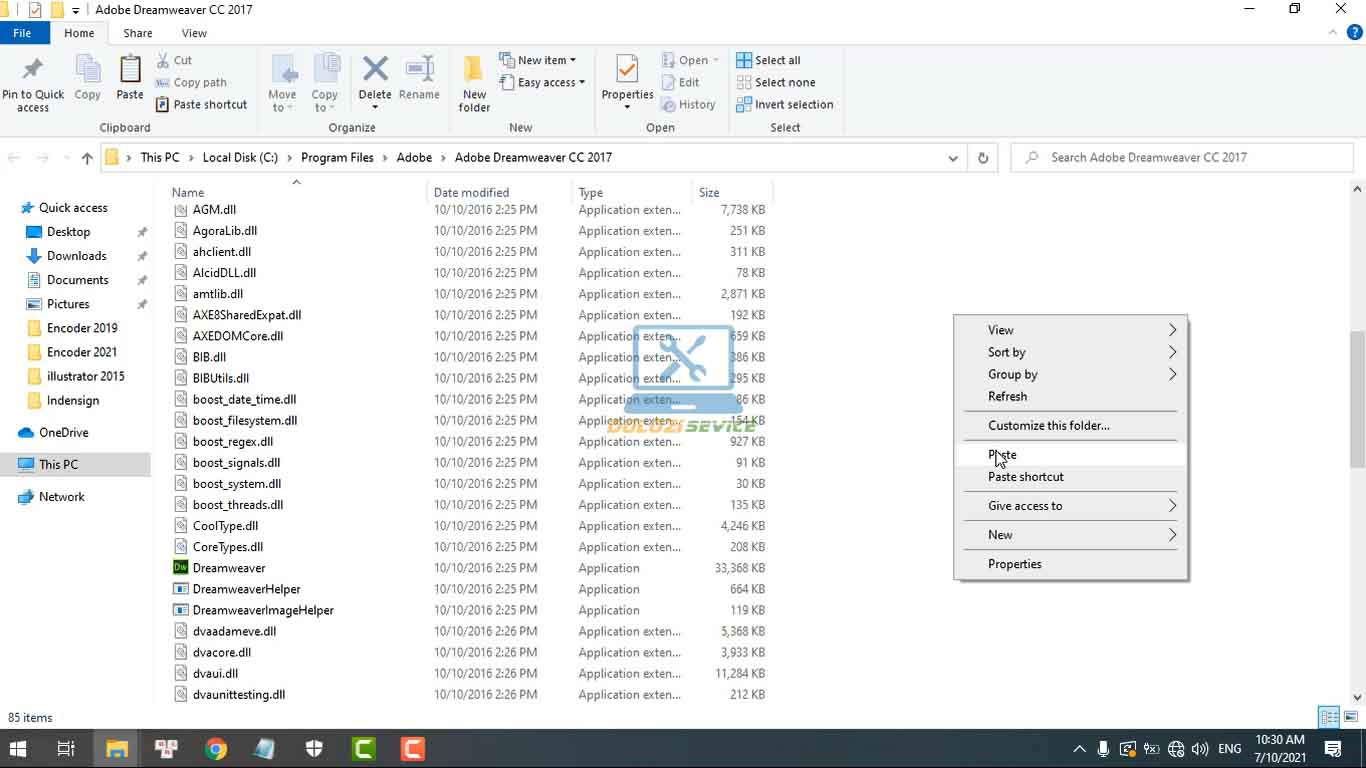Click Select all in the ribbon

768,60
